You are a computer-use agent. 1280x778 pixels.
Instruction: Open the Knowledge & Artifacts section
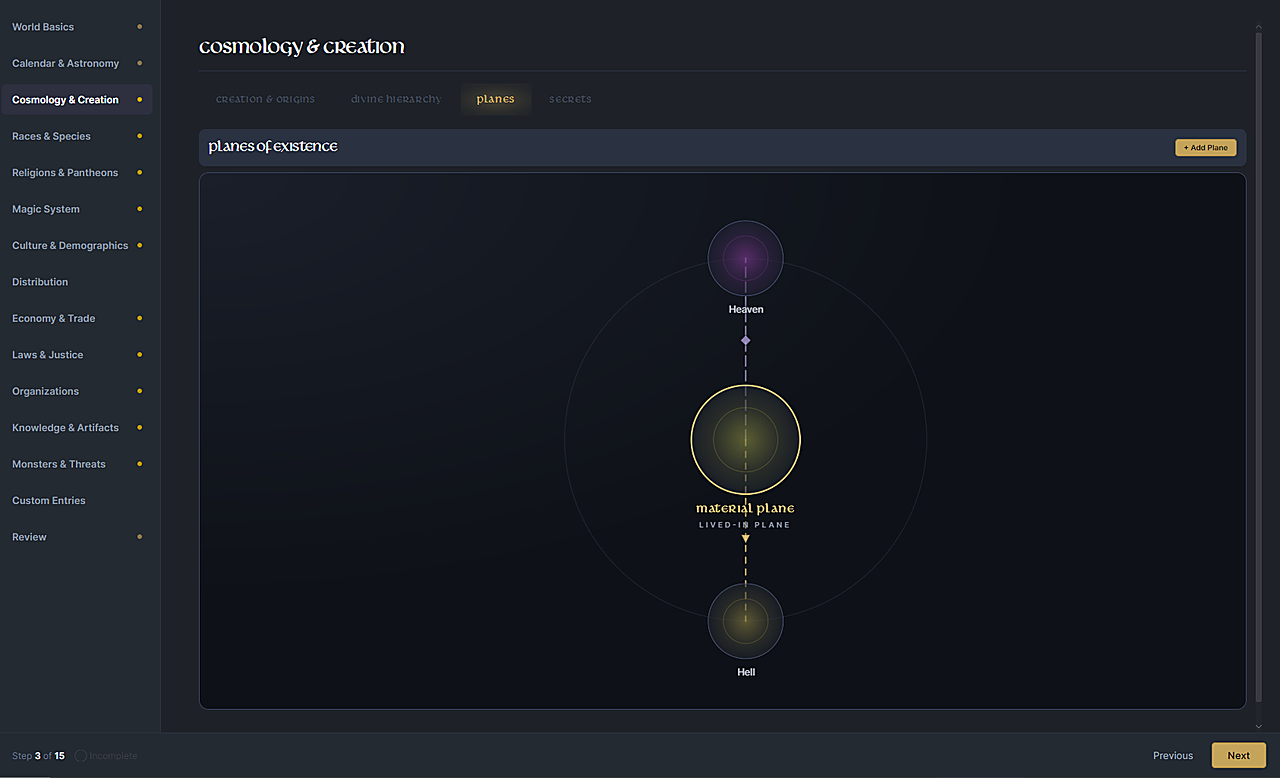click(76, 428)
